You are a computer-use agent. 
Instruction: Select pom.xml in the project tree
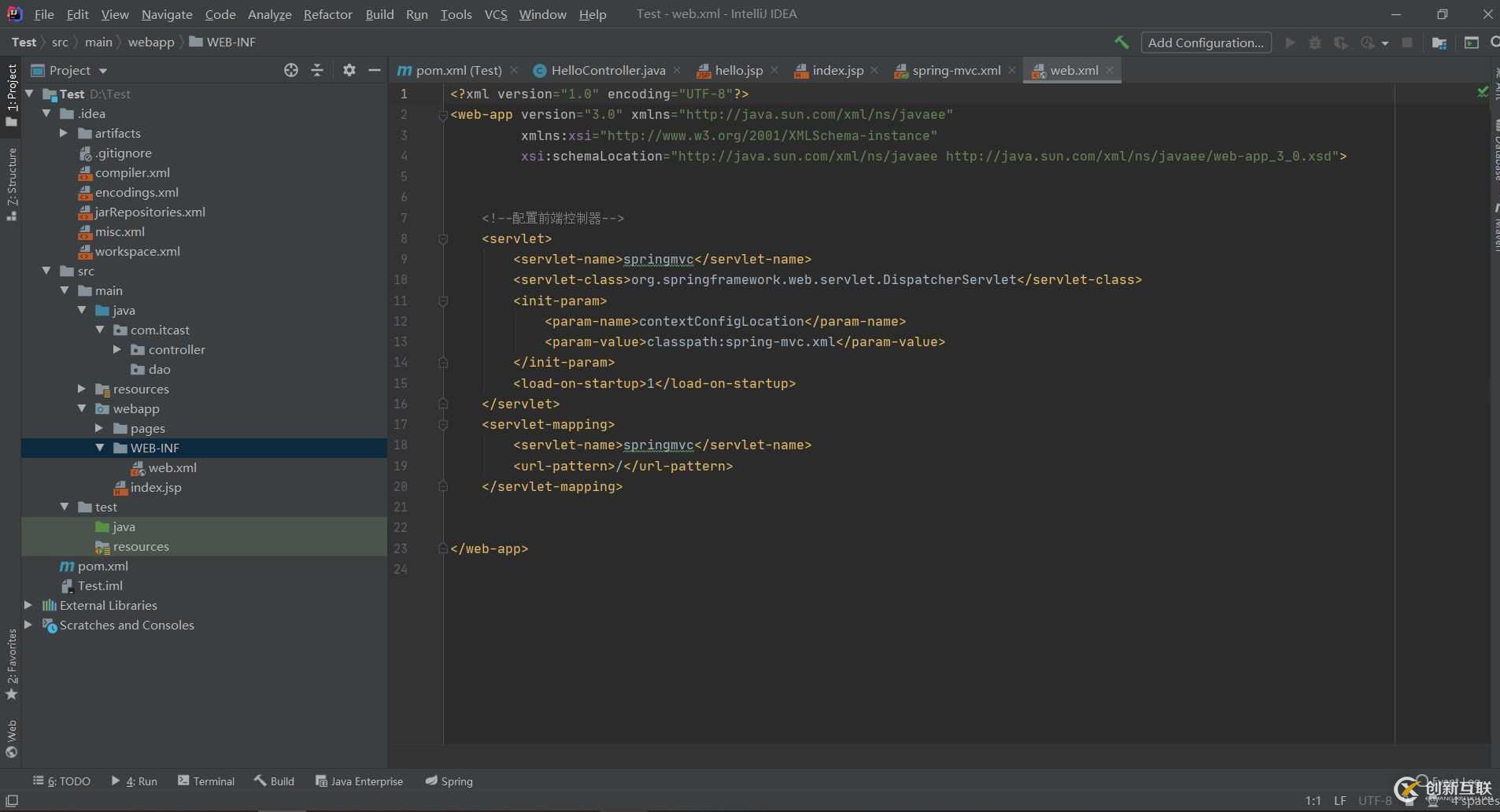point(102,566)
